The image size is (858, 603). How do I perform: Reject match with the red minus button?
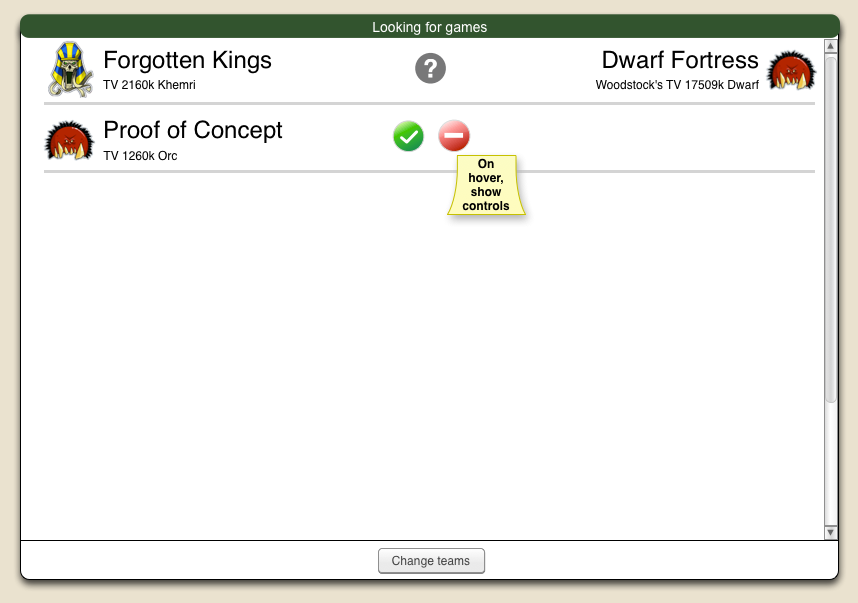(x=454, y=135)
